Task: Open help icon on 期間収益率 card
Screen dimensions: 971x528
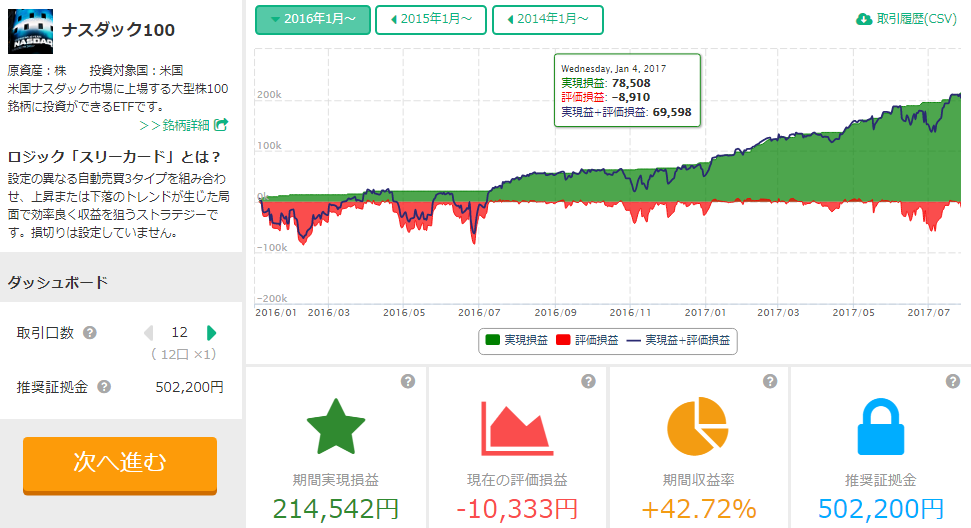Action: point(770,381)
